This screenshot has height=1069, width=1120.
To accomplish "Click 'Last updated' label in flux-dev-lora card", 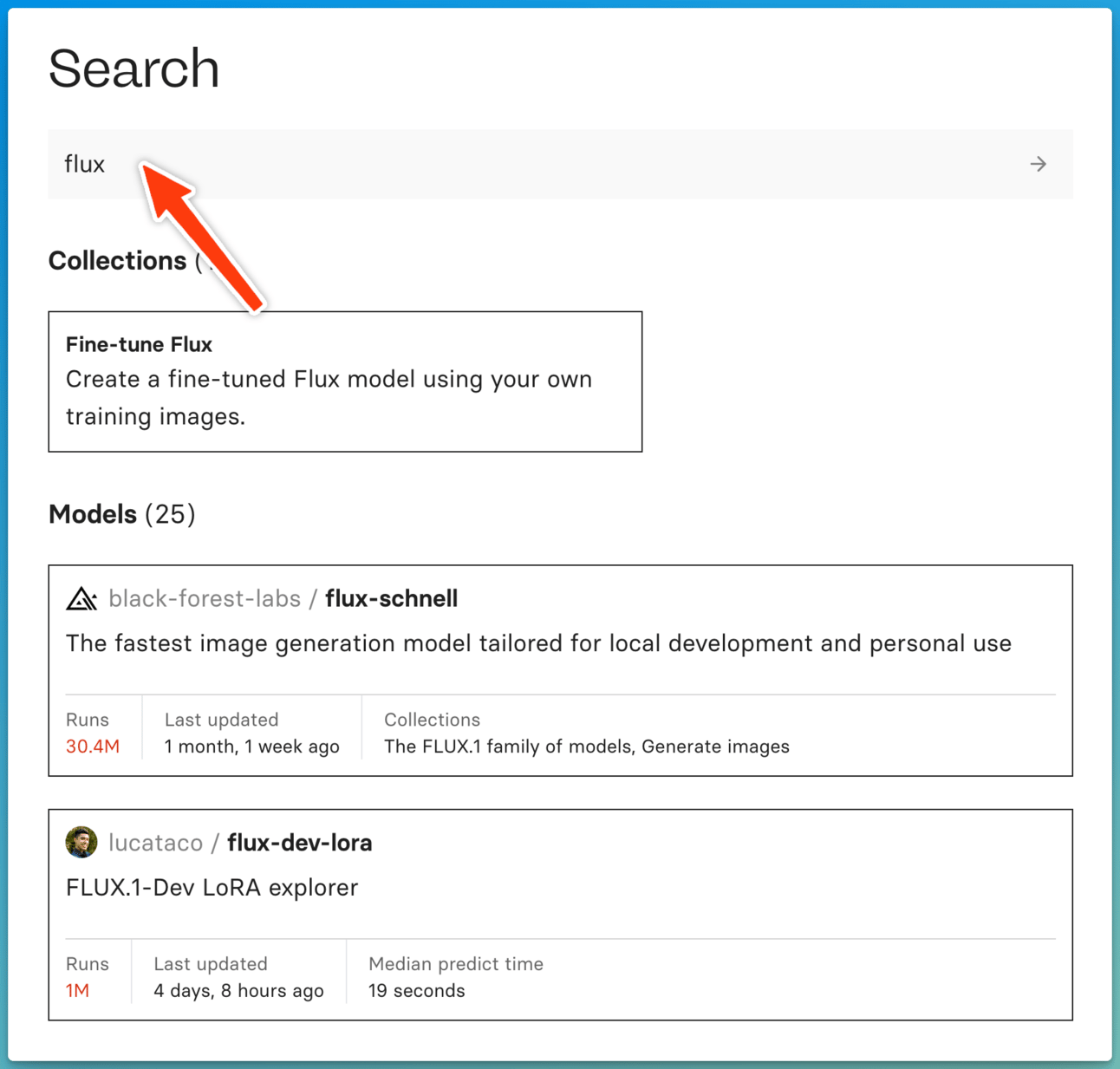I will tap(211, 964).
